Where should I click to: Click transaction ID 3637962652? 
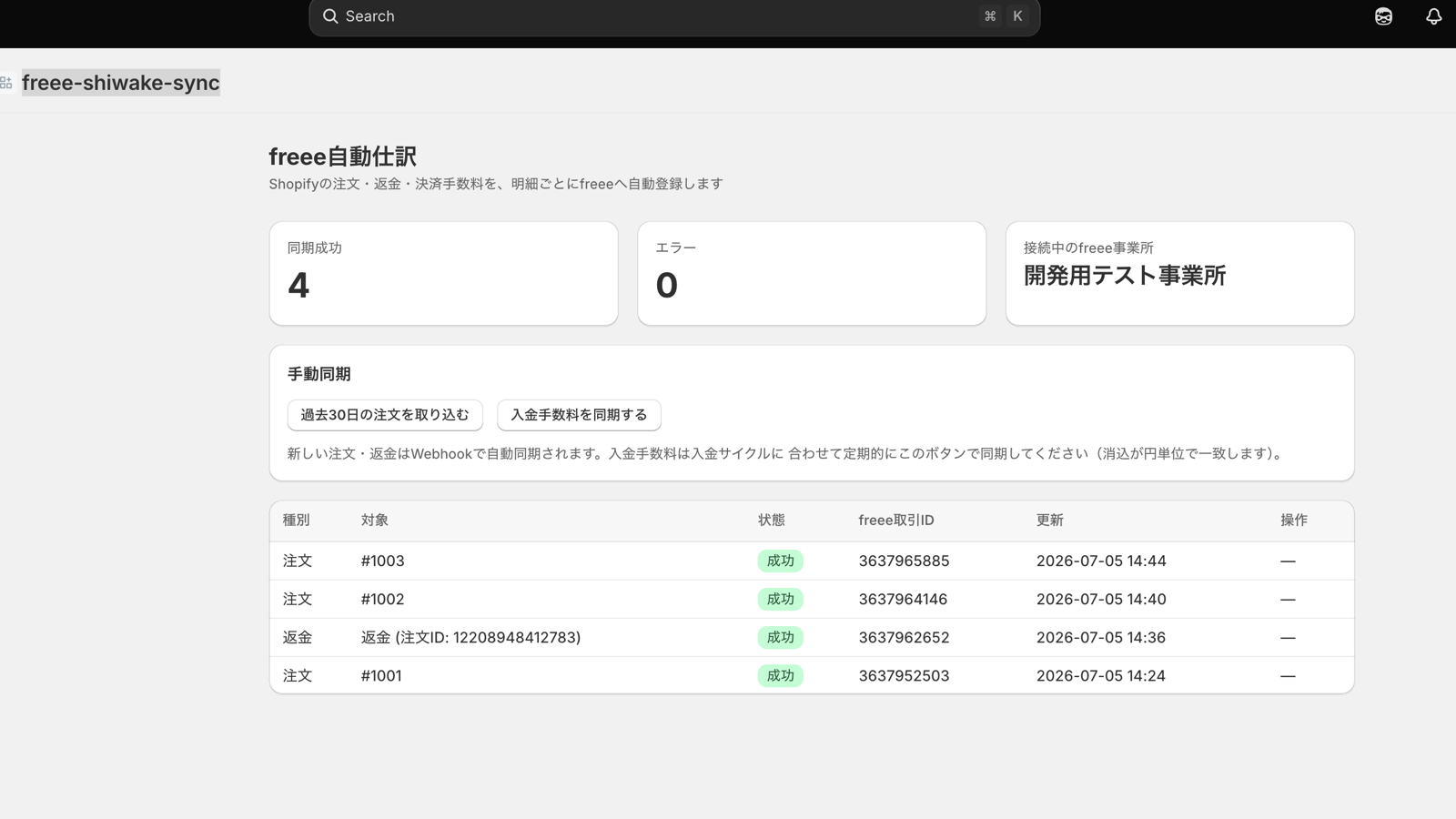coord(905,638)
